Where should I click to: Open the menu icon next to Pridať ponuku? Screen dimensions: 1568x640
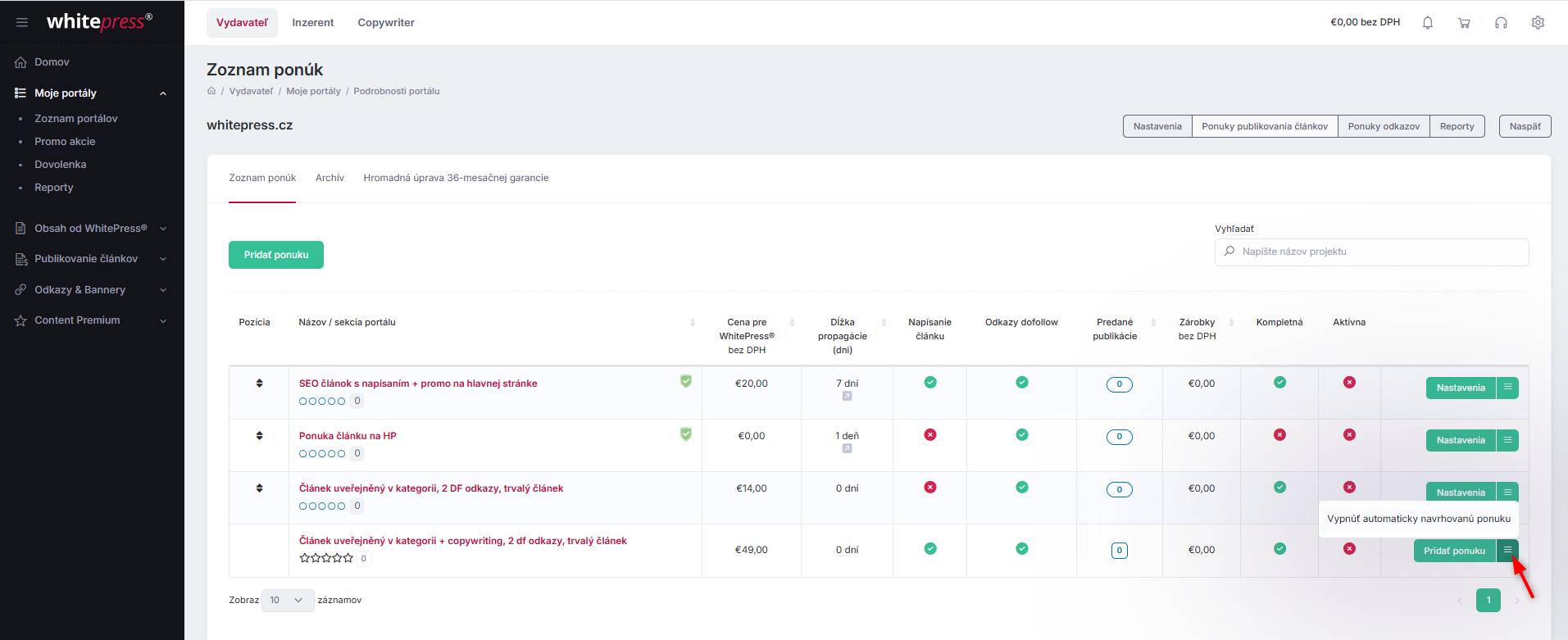1507,551
